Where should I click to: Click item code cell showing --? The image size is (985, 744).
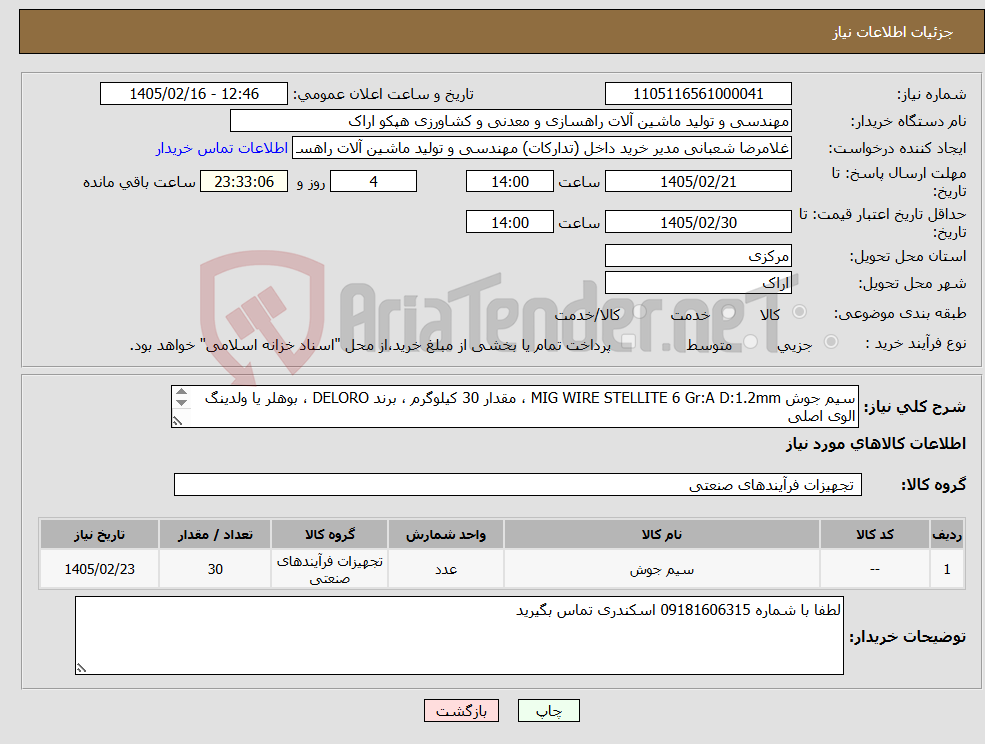(874, 569)
